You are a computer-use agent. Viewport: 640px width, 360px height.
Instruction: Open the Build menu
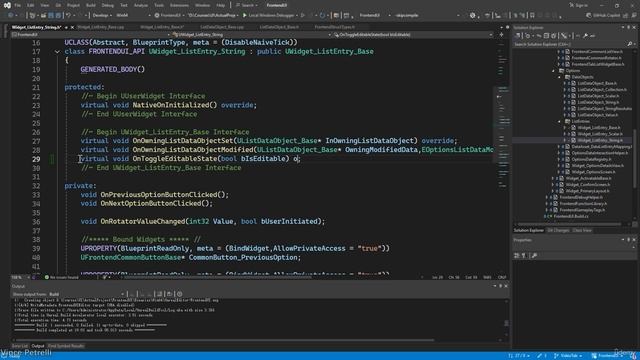pos(91,5)
